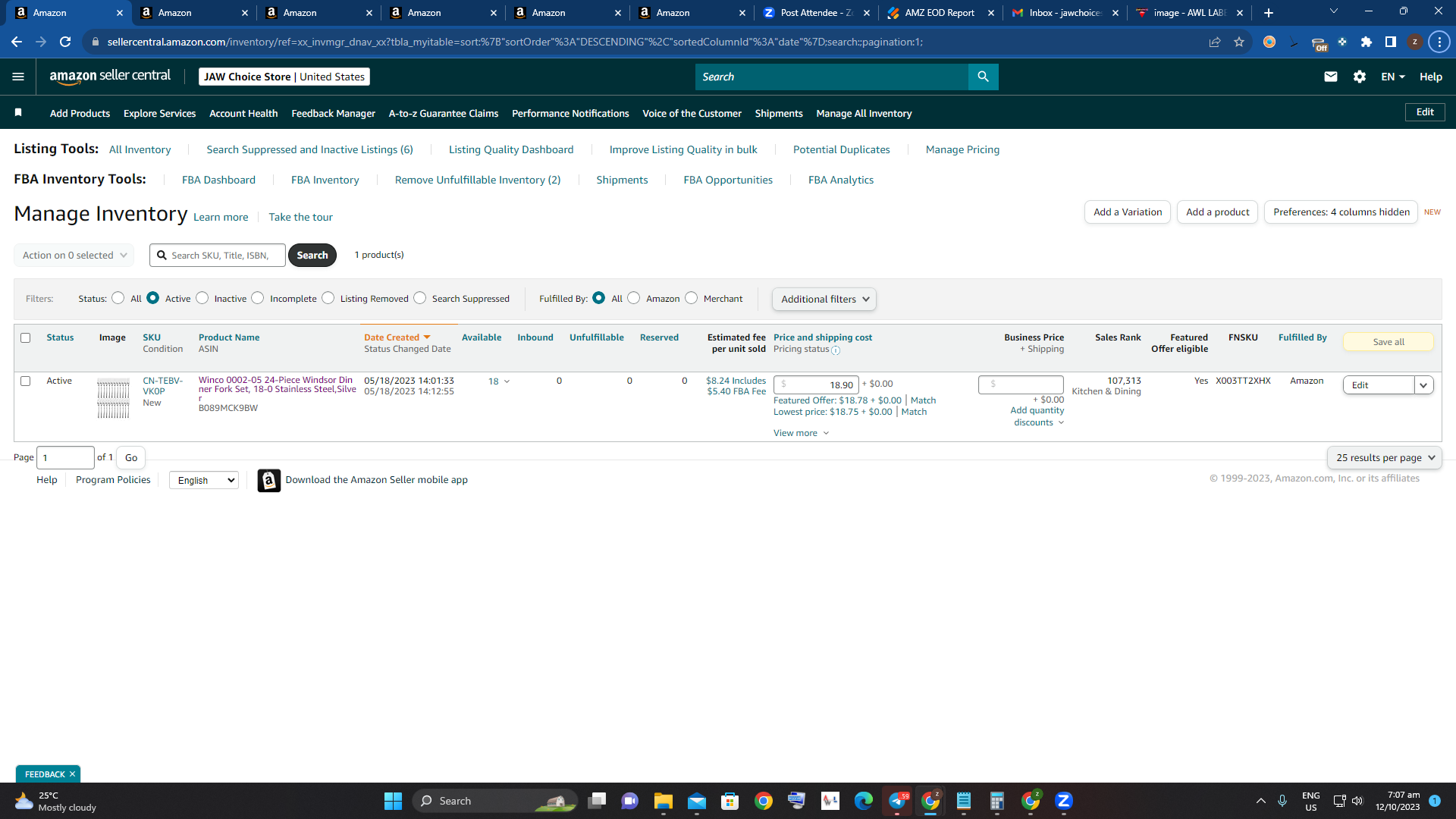Select the Search Suppressed radio button
Viewport: 1456px width, 819px height.
[x=419, y=298]
